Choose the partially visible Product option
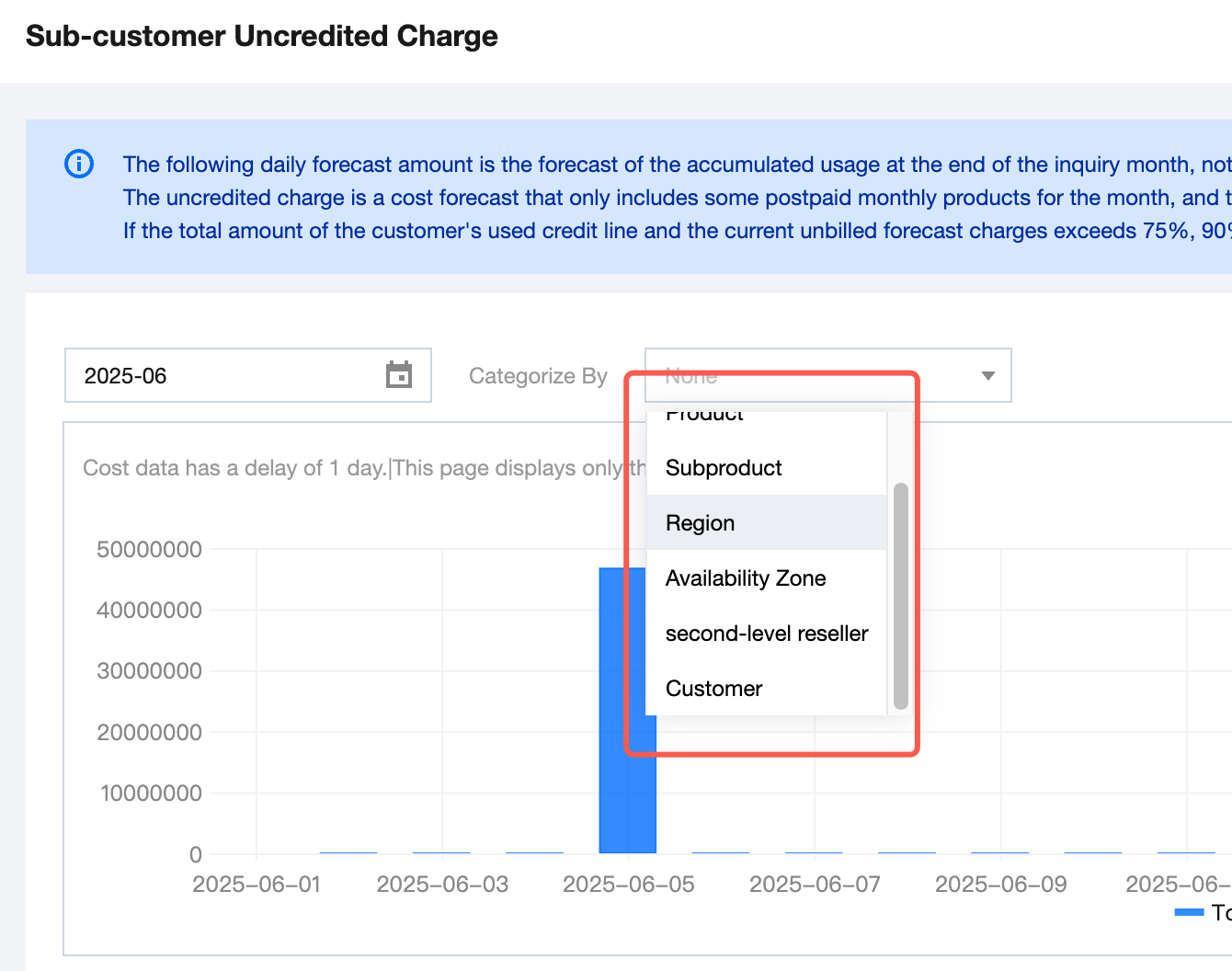1232x971 pixels. [x=705, y=416]
